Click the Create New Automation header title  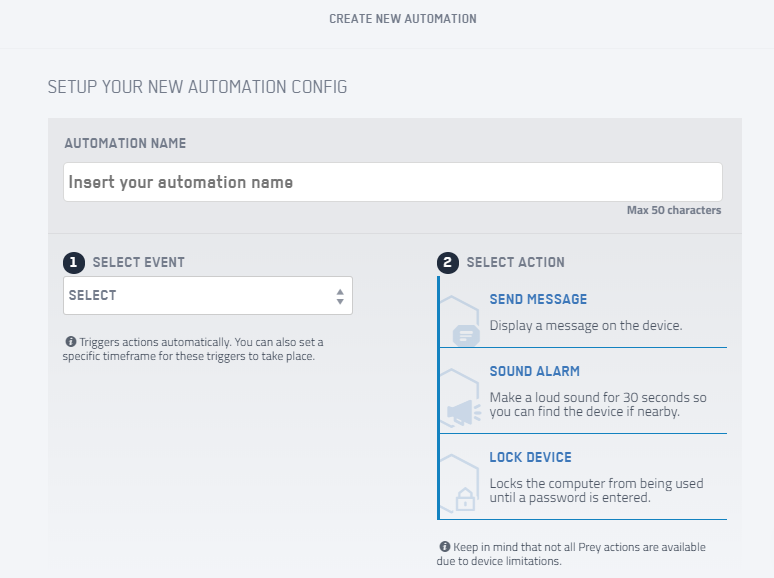403,19
